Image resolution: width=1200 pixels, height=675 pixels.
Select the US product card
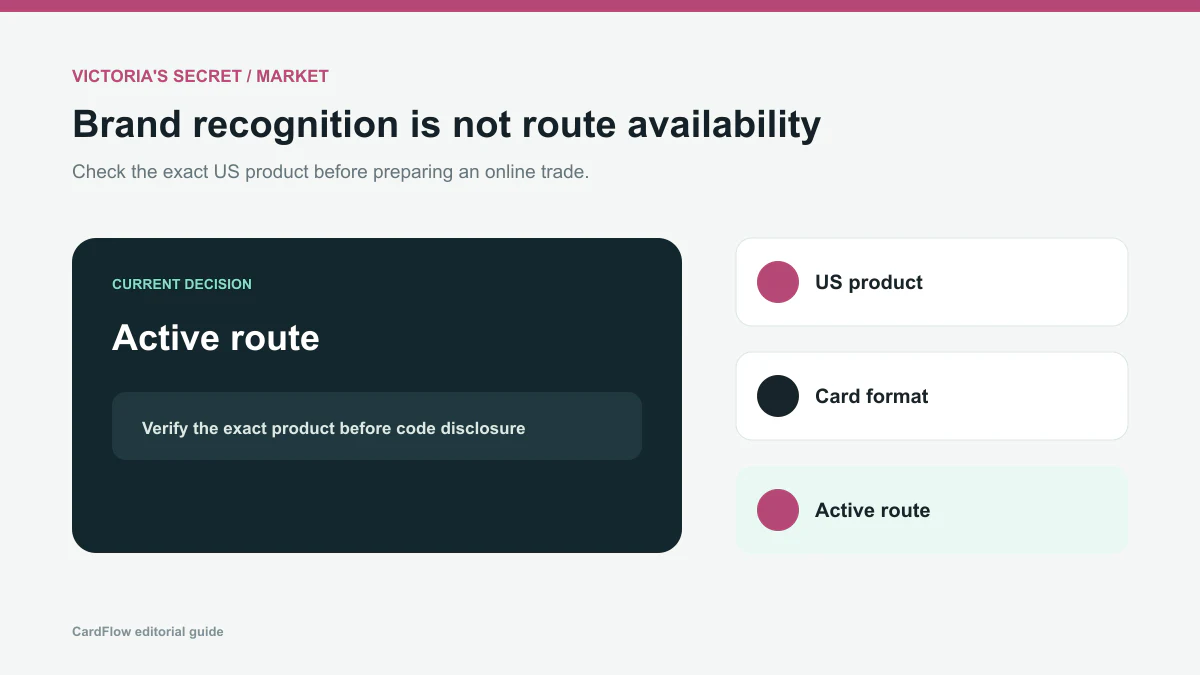[x=932, y=282]
